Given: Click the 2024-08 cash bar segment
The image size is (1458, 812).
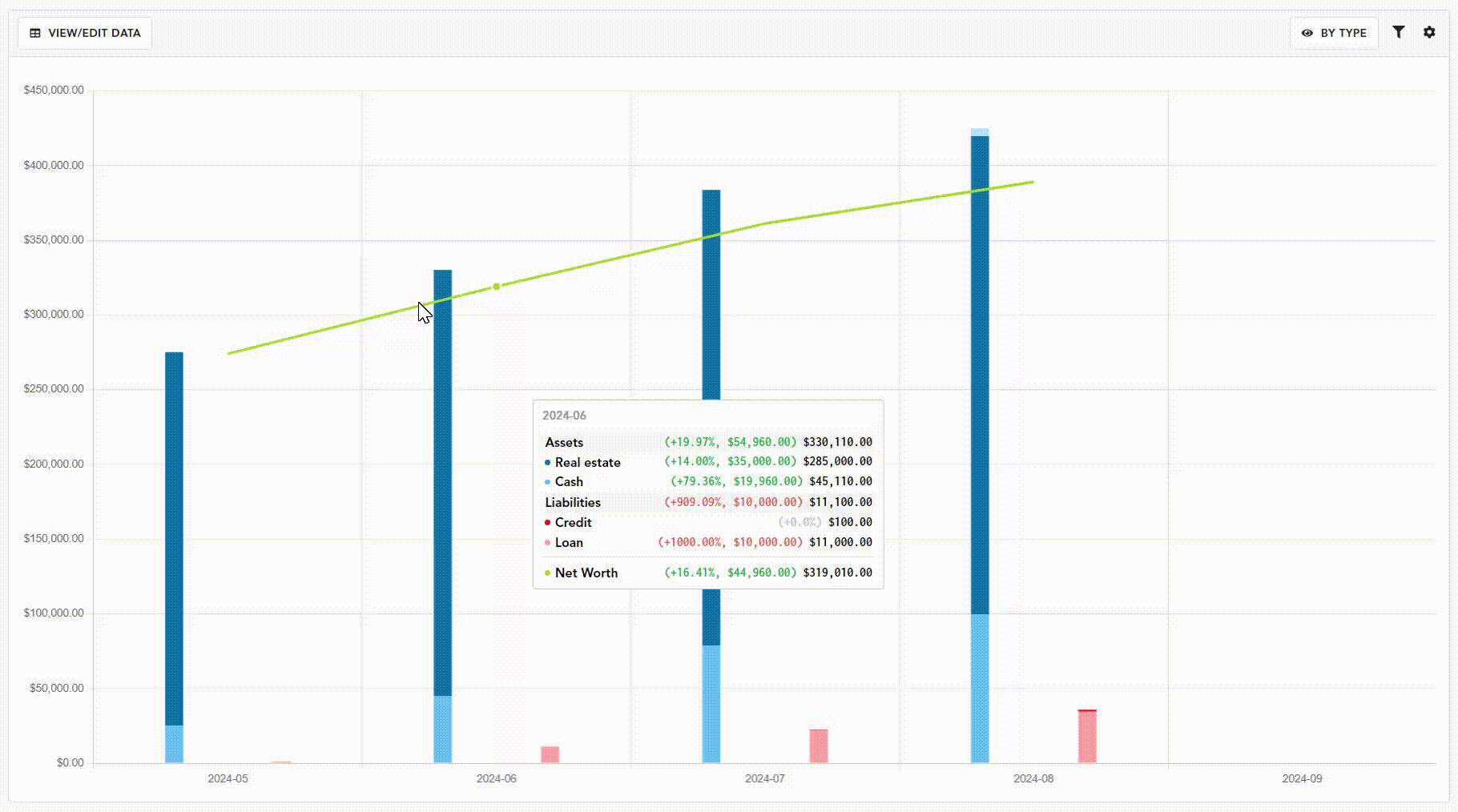Looking at the screenshot, I should click(980, 688).
